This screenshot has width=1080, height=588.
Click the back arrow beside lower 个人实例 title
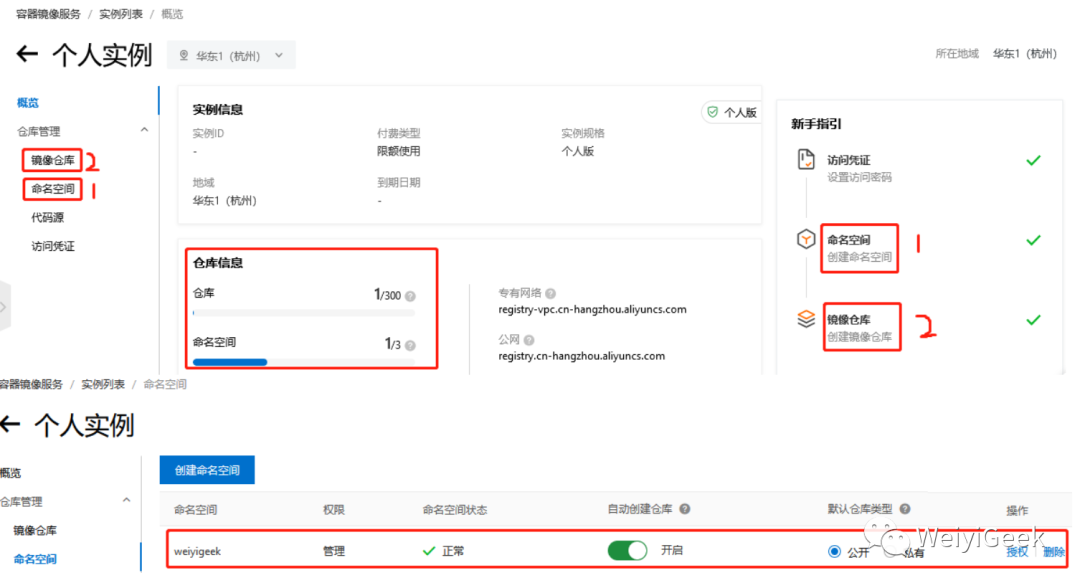tap(10, 424)
